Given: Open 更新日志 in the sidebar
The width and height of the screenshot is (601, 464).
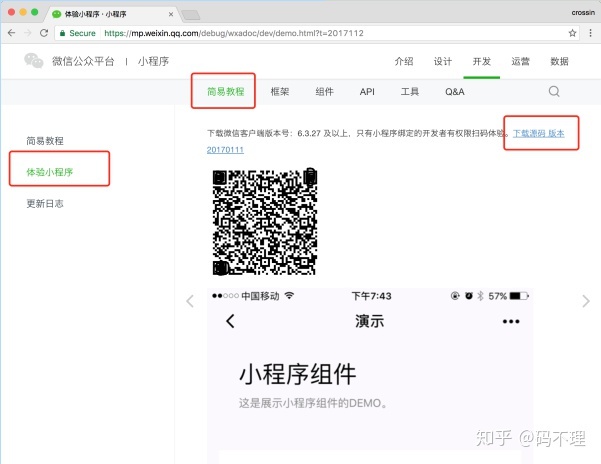Looking at the screenshot, I should click(44, 204).
